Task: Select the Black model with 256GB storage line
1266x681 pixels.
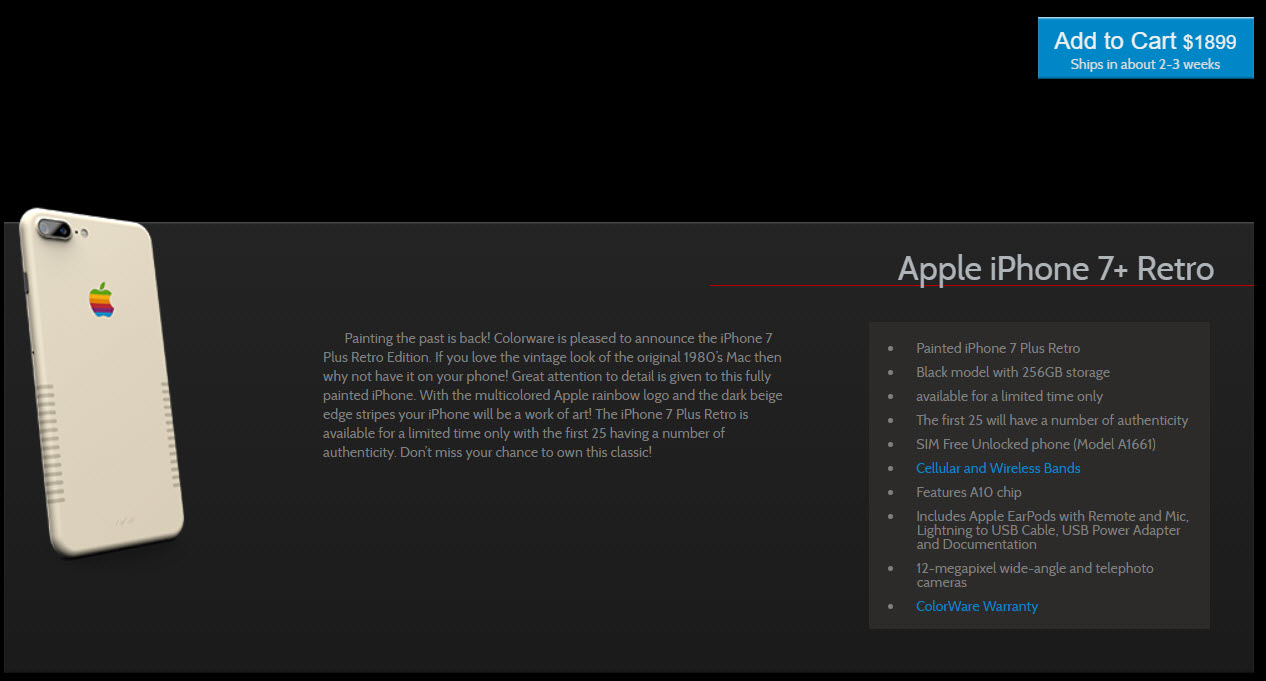Action: click(x=1012, y=372)
